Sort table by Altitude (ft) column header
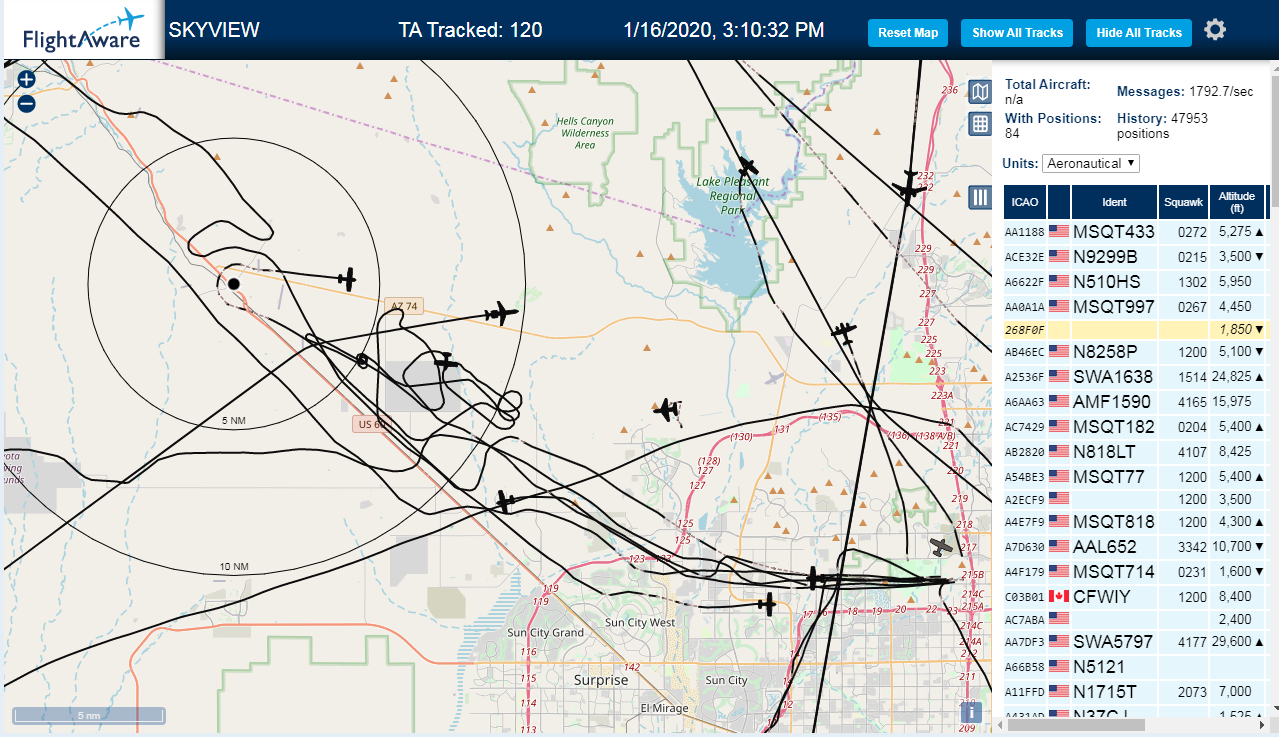 [1237, 202]
